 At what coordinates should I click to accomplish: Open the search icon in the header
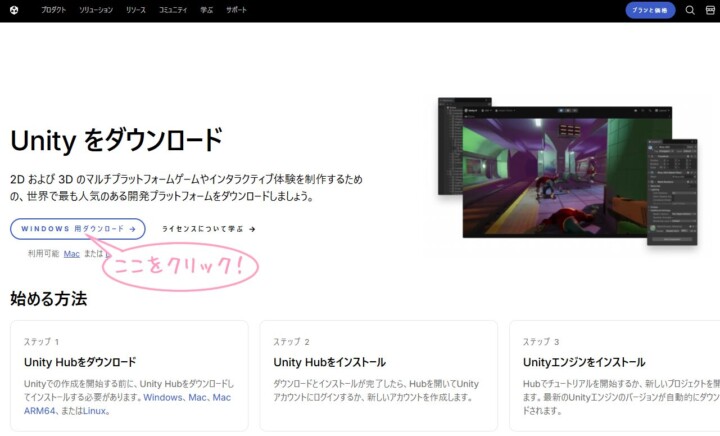click(x=690, y=10)
